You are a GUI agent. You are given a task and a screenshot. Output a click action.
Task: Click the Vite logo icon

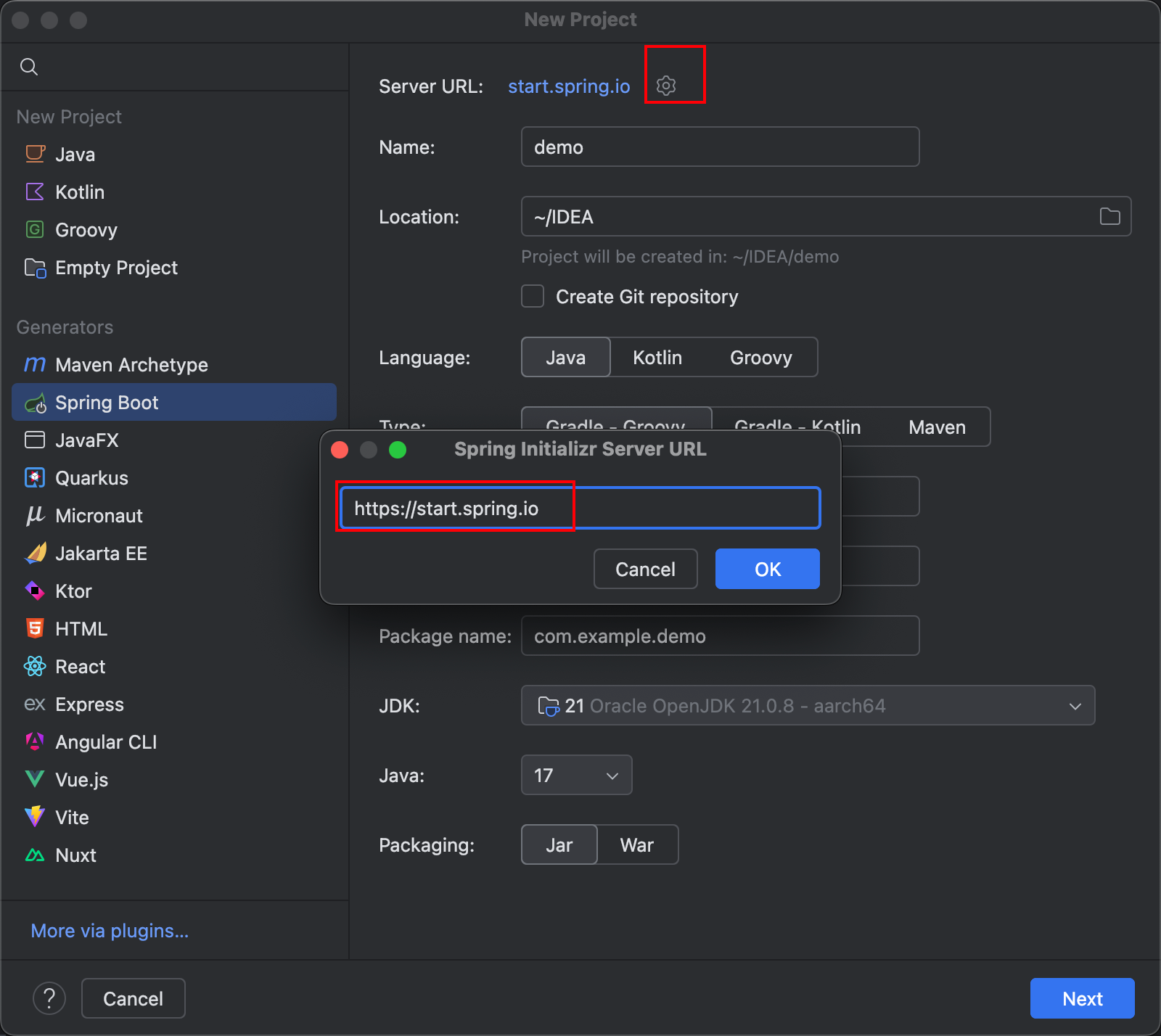[35, 817]
